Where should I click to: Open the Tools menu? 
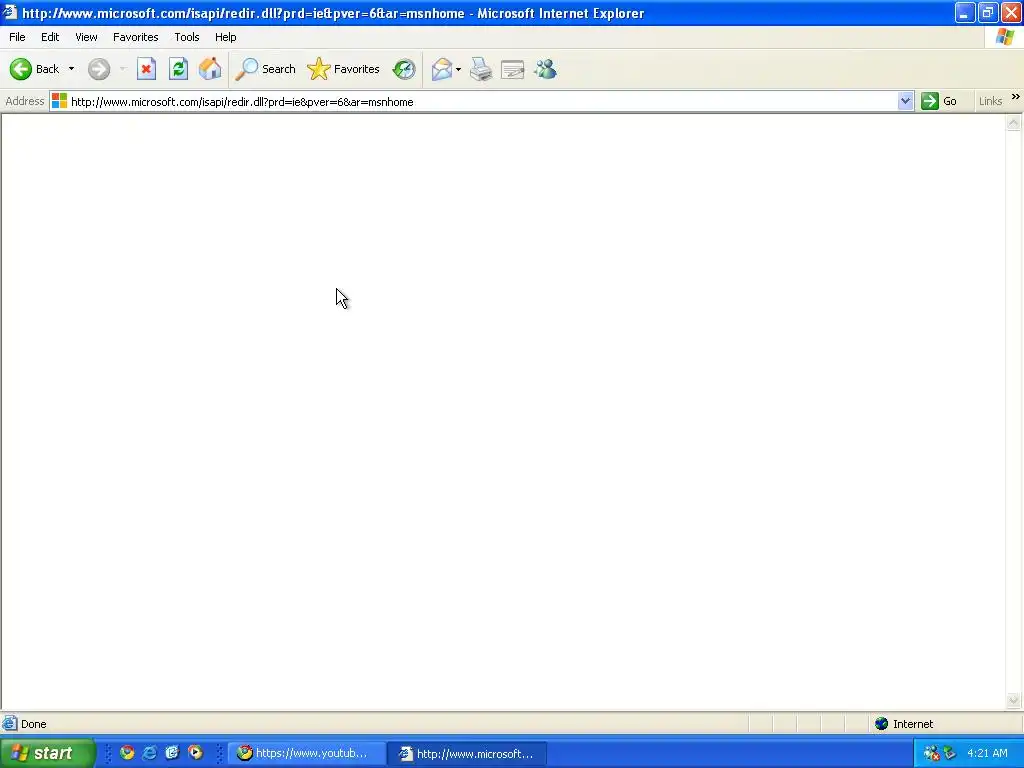pyautogui.click(x=187, y=37)
